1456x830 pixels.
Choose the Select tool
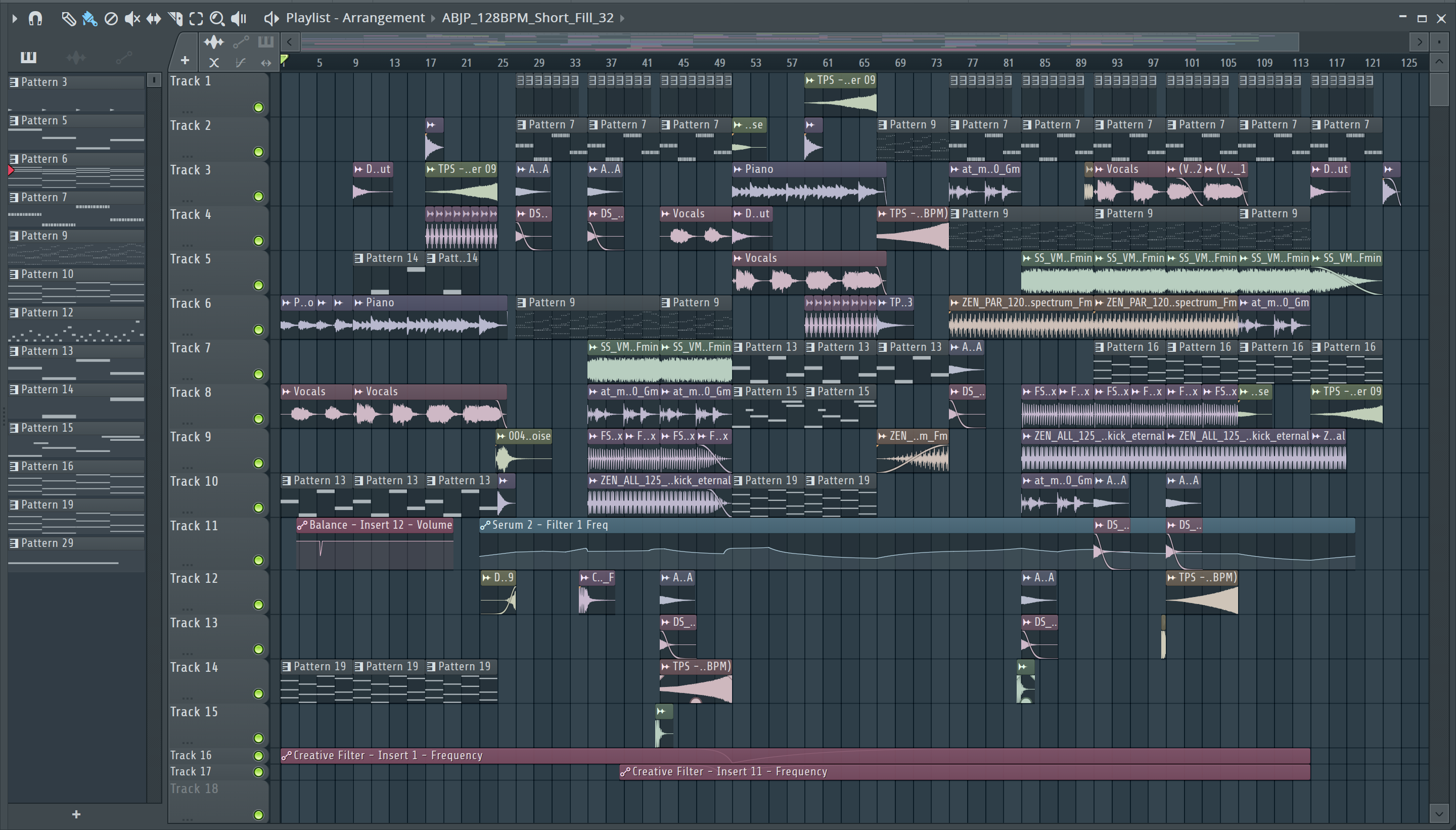[x=196, y=19]
